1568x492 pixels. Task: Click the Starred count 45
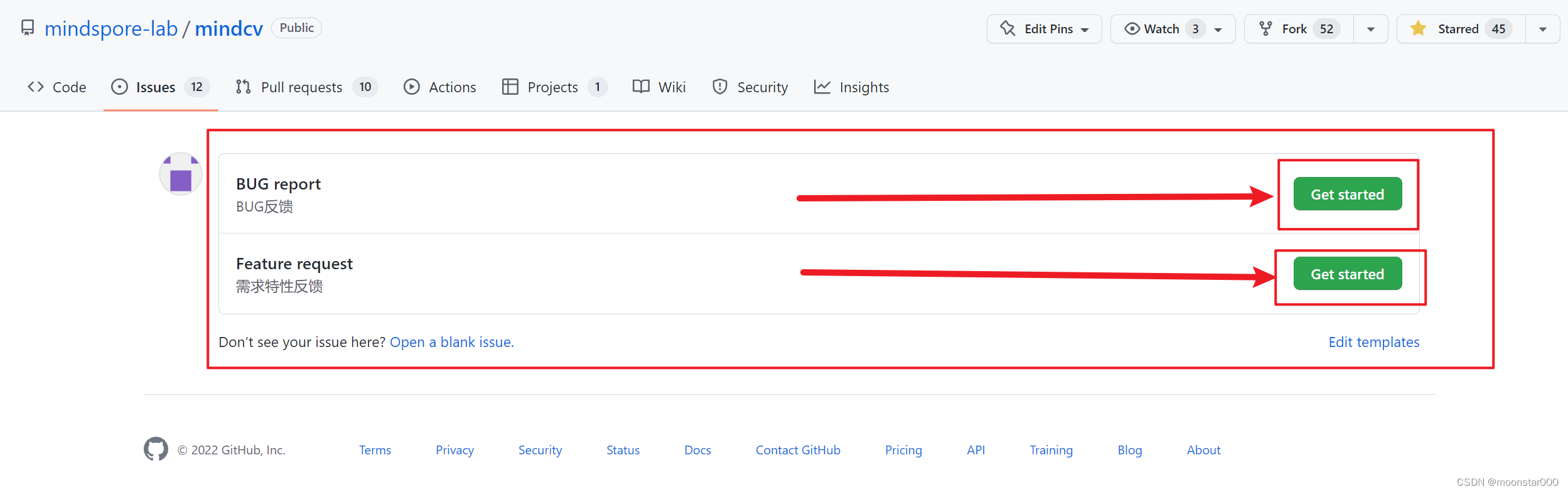click(1499, 29)
